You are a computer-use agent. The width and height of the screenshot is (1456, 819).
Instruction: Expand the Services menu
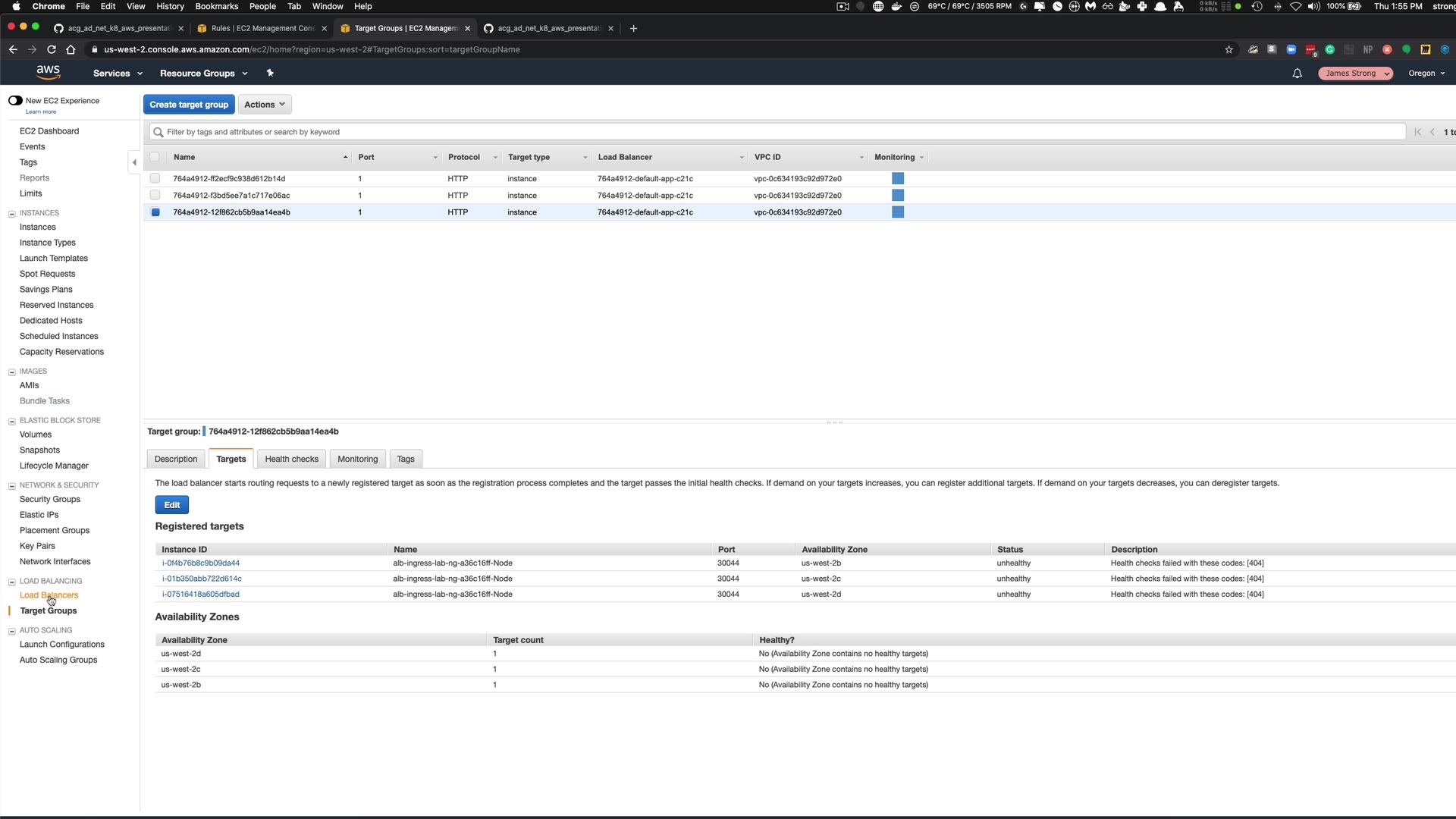click(118, 74)
